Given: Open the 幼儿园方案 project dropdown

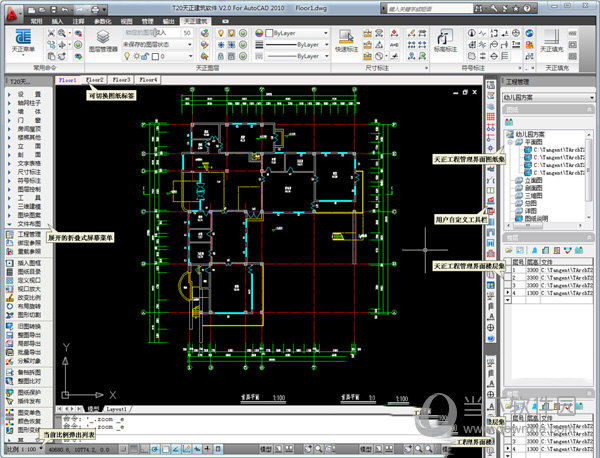Looking at the screenshot, I should coord(548,98).
